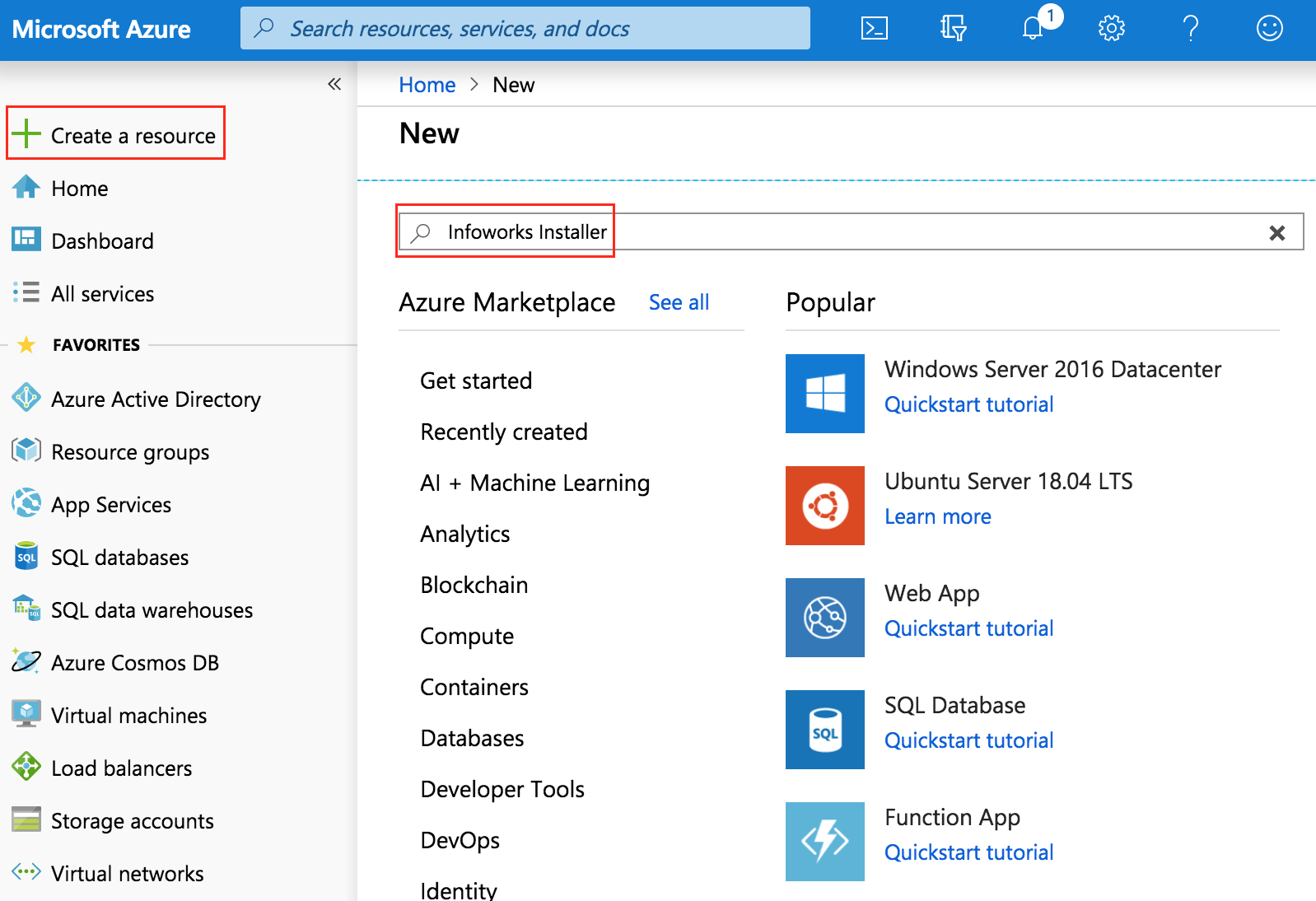Clear the marketplace search with X

(x=1277, y=233)
